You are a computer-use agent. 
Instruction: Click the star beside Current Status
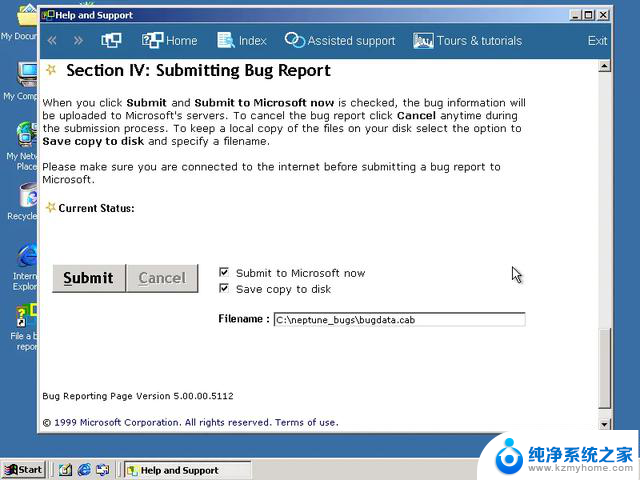coord(50,207)
